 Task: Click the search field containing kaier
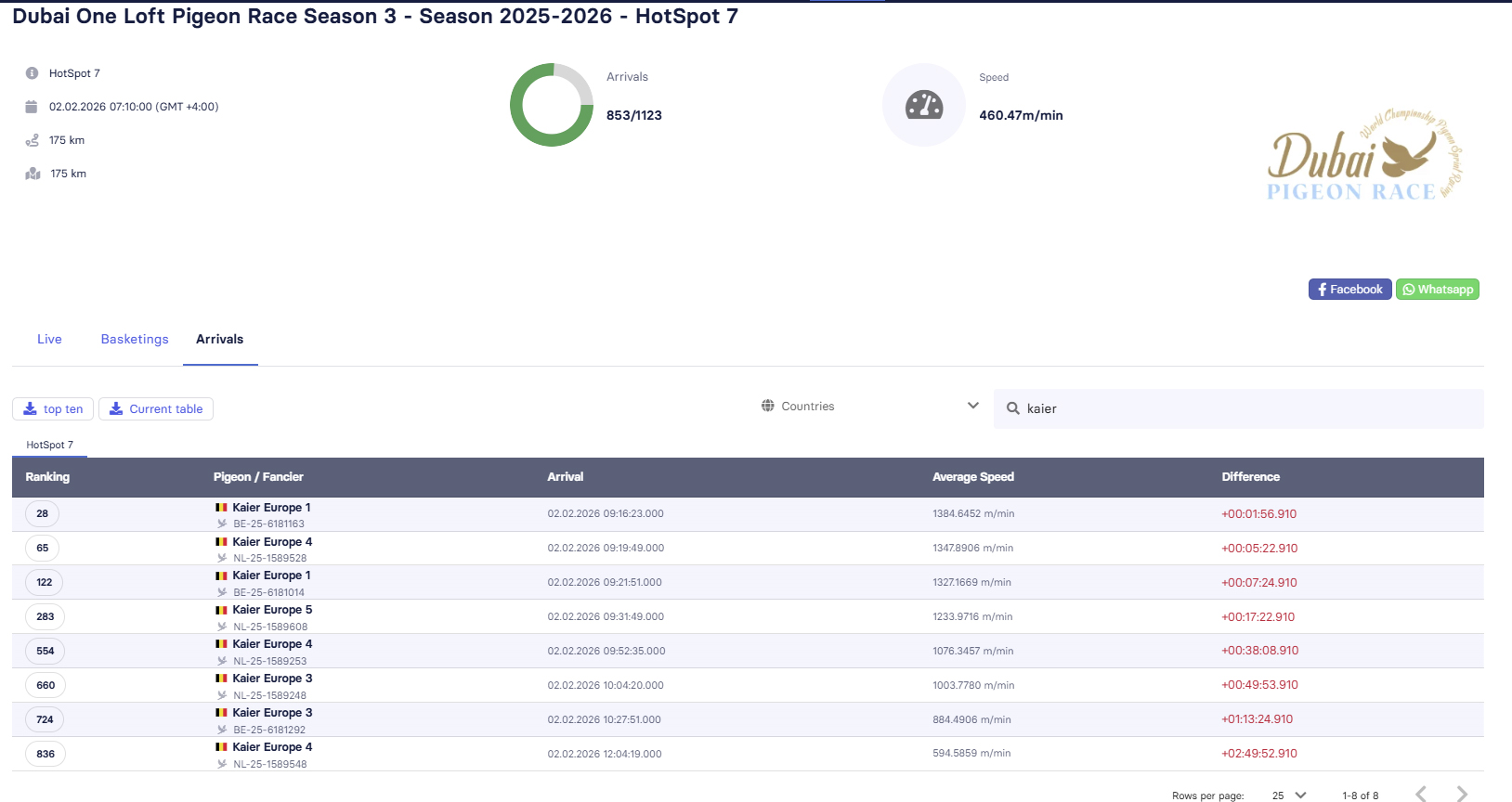[1245, 408]
